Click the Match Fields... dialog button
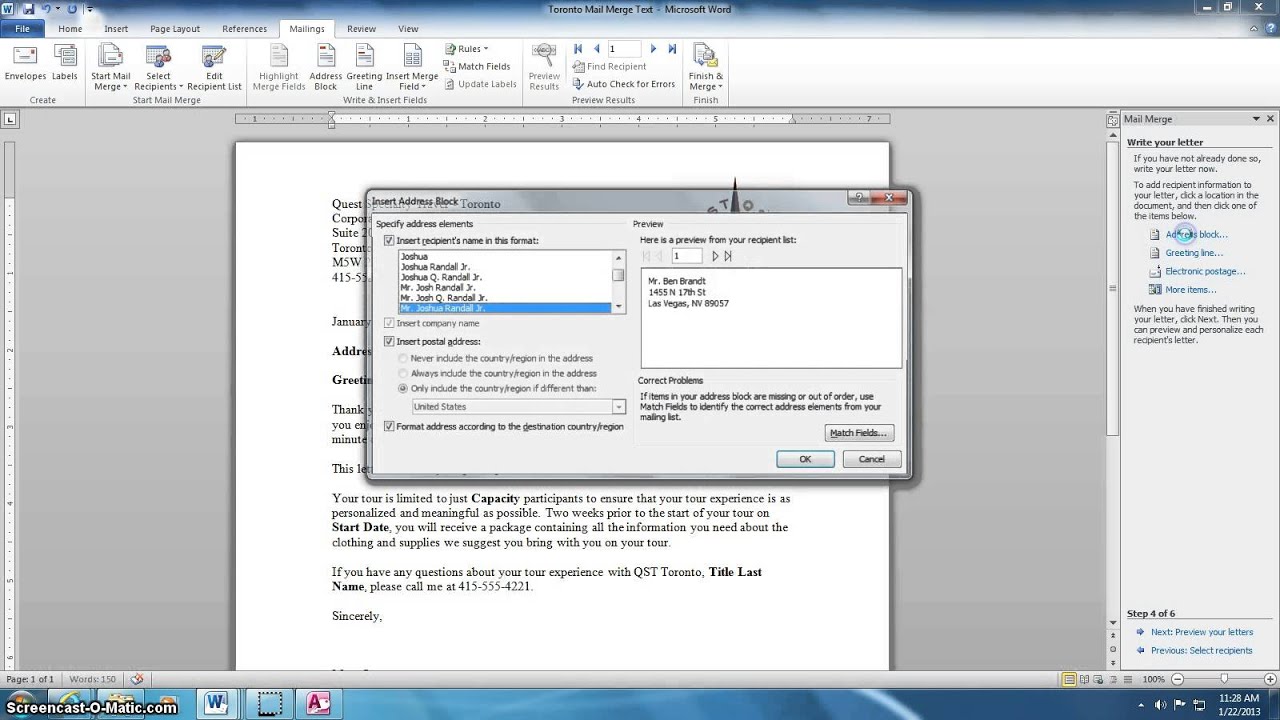Screen dimensions: 1280x720 858,433
